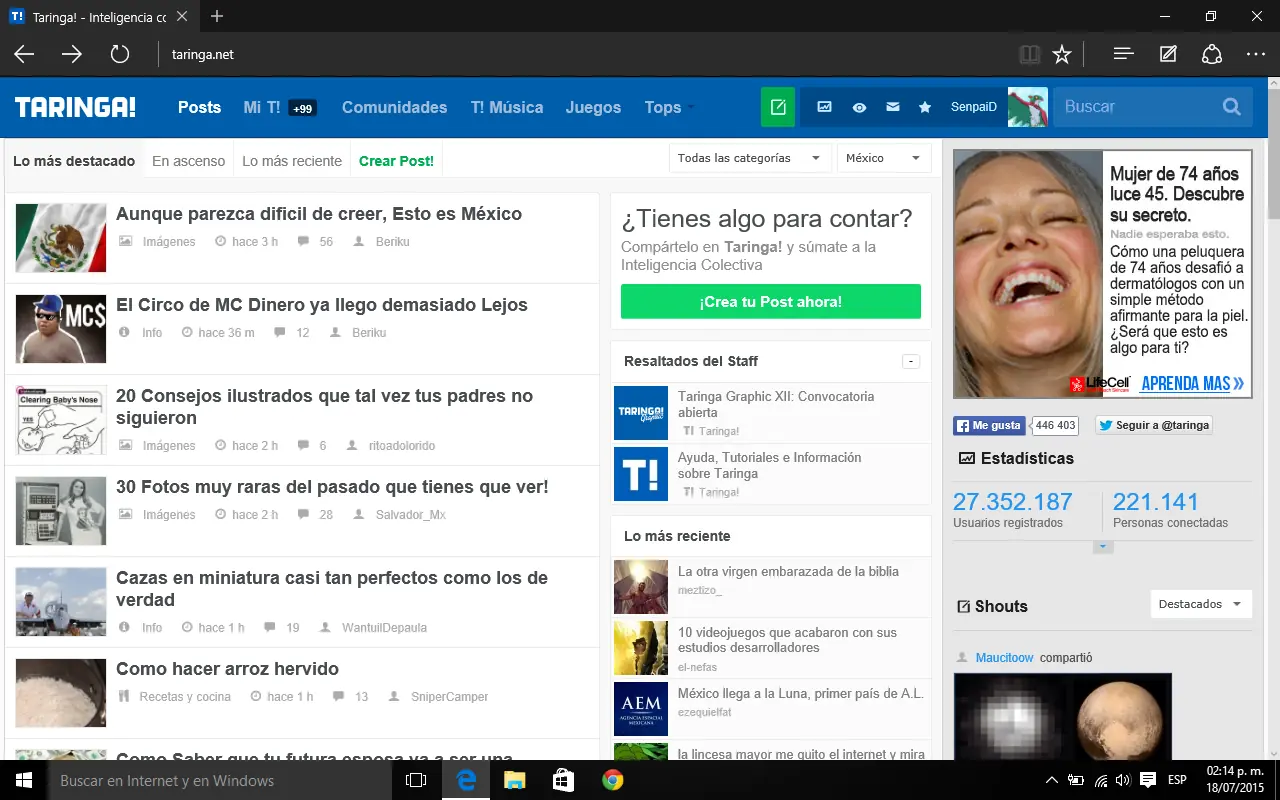Click the eye icon for visits
1280x800 pixels.
pos(859,107)
